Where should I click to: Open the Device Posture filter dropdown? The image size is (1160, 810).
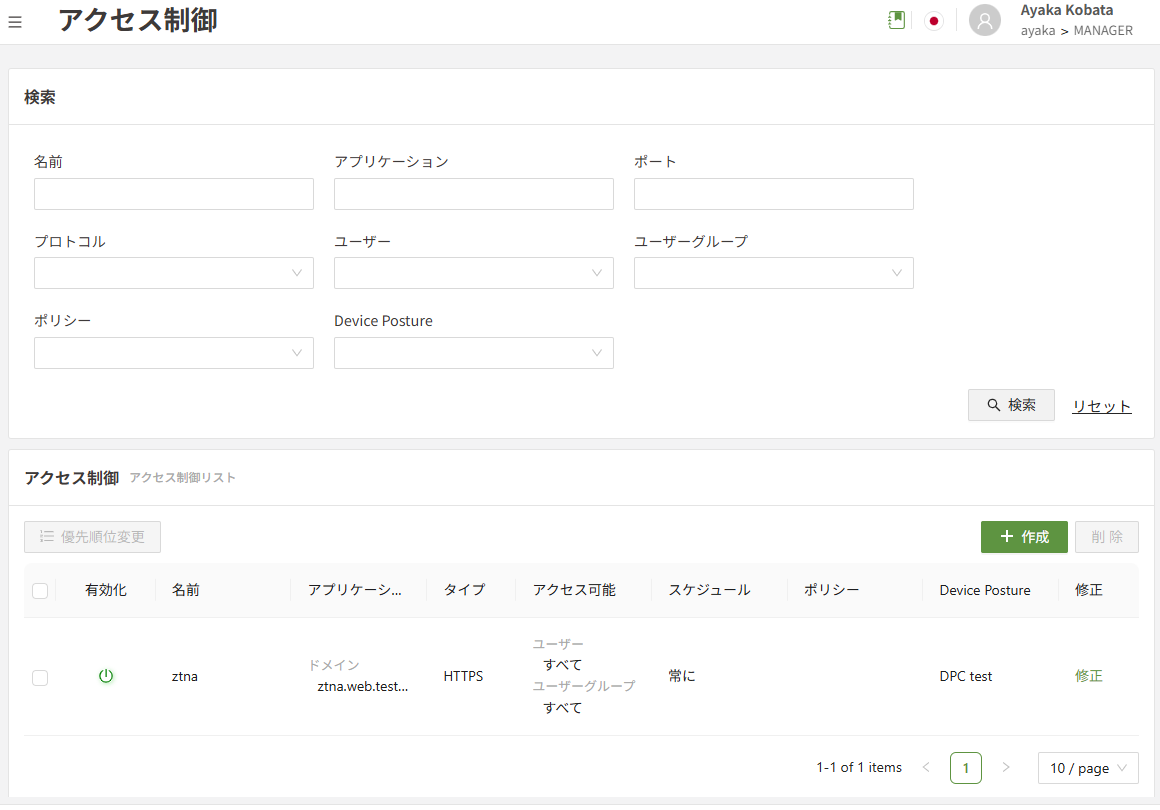click(474, 353)
